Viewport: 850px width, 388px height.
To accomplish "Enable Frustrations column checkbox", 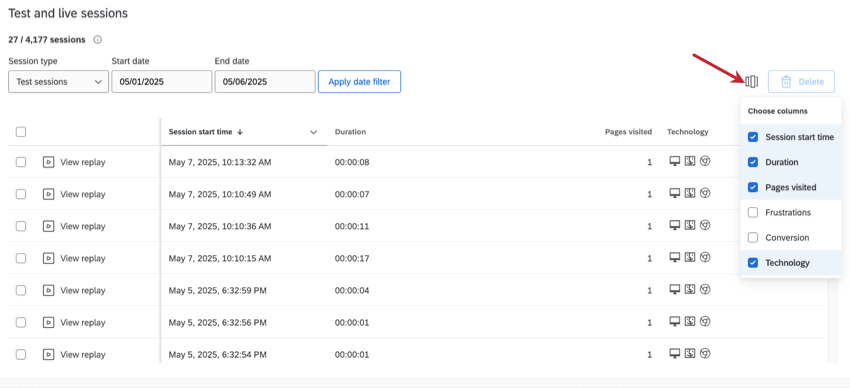I will coord(752,212).
